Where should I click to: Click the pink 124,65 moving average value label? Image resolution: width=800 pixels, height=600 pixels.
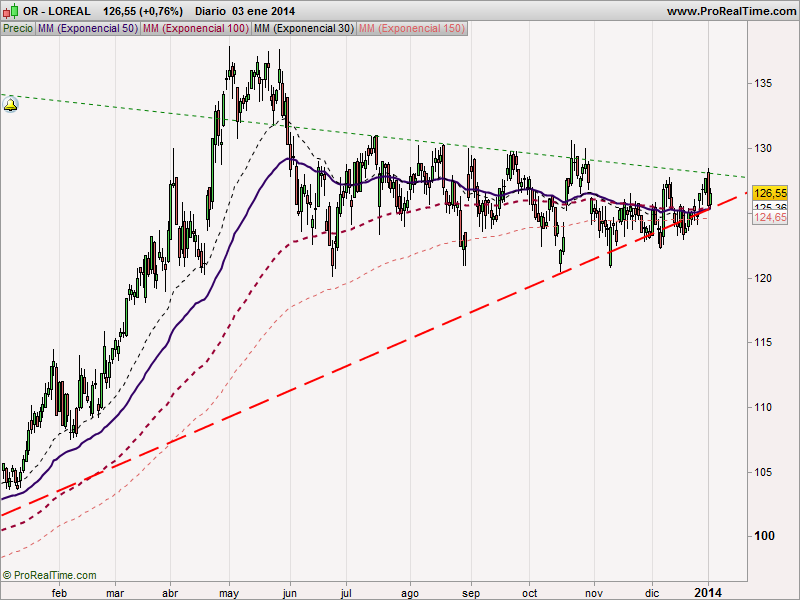coord(770,217)
